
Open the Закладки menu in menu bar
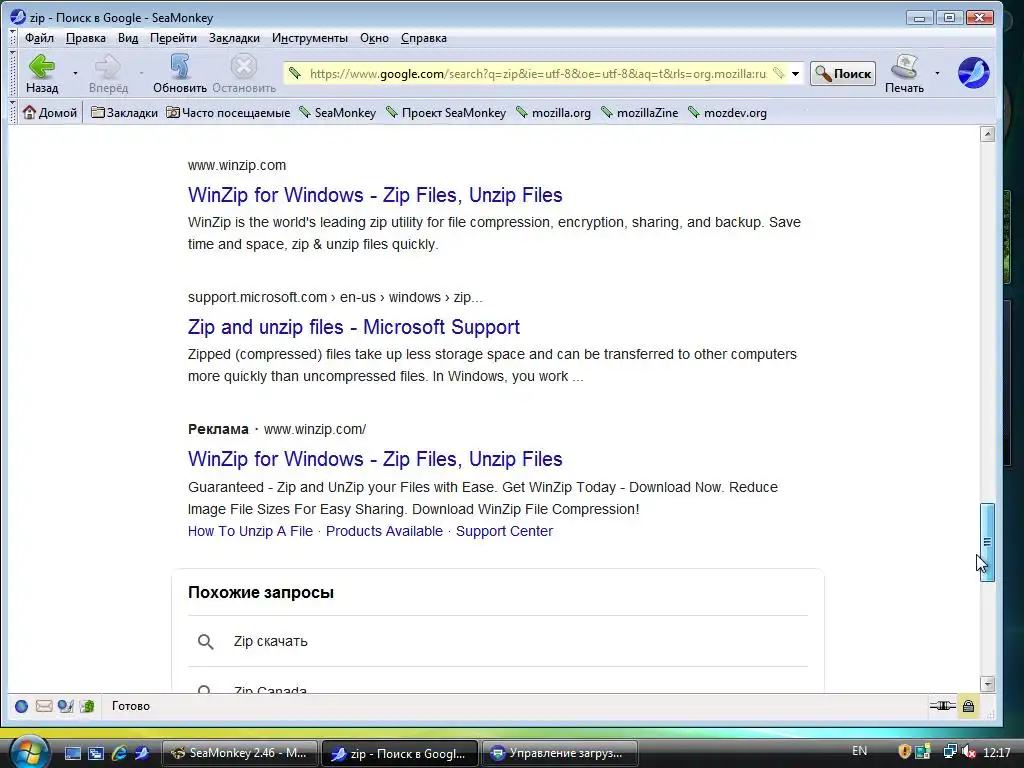point(234,38)
